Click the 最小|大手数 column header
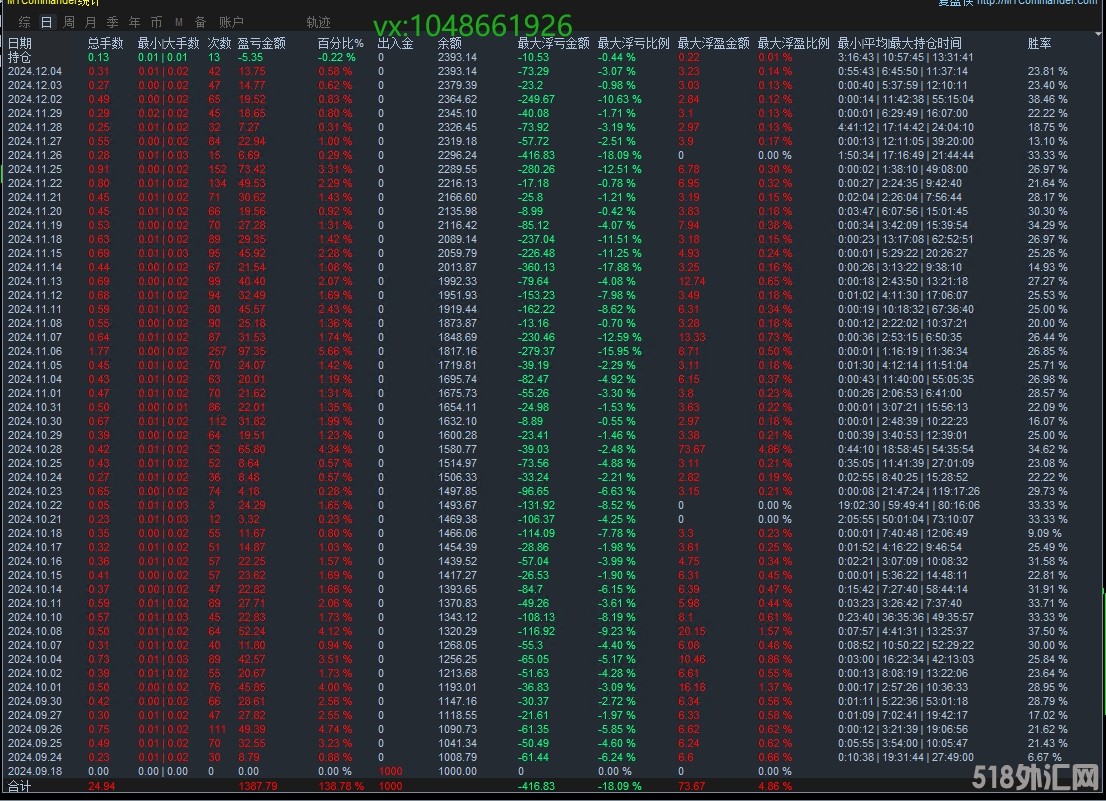 point(169,44)
